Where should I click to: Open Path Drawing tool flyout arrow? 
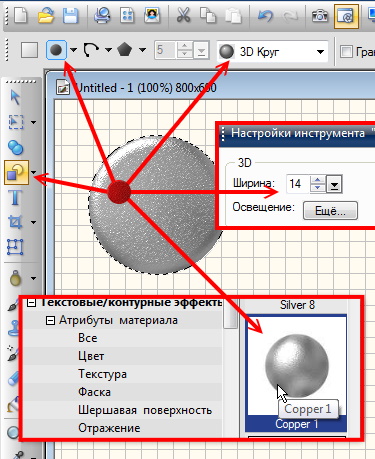coord(33,172)
